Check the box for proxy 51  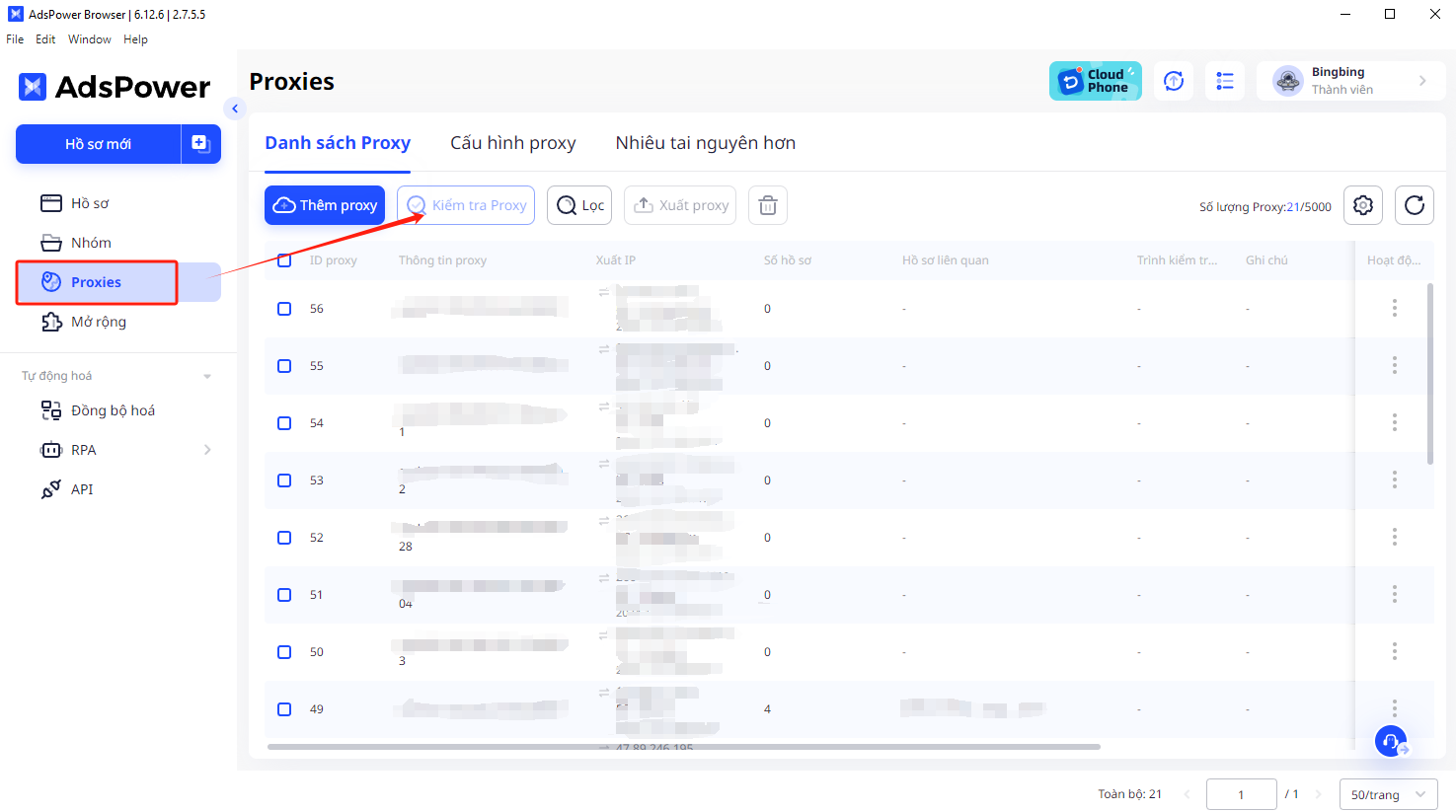[284, 595]
